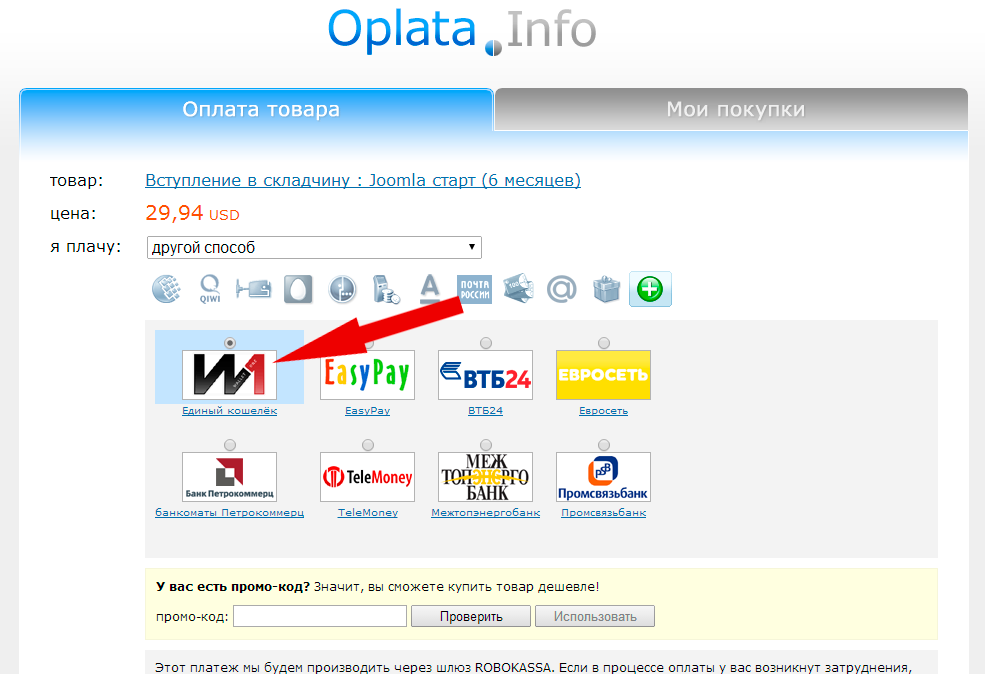Click the ВТБ24 text link
The image size is (985, 674).
[x=486, y=411]
